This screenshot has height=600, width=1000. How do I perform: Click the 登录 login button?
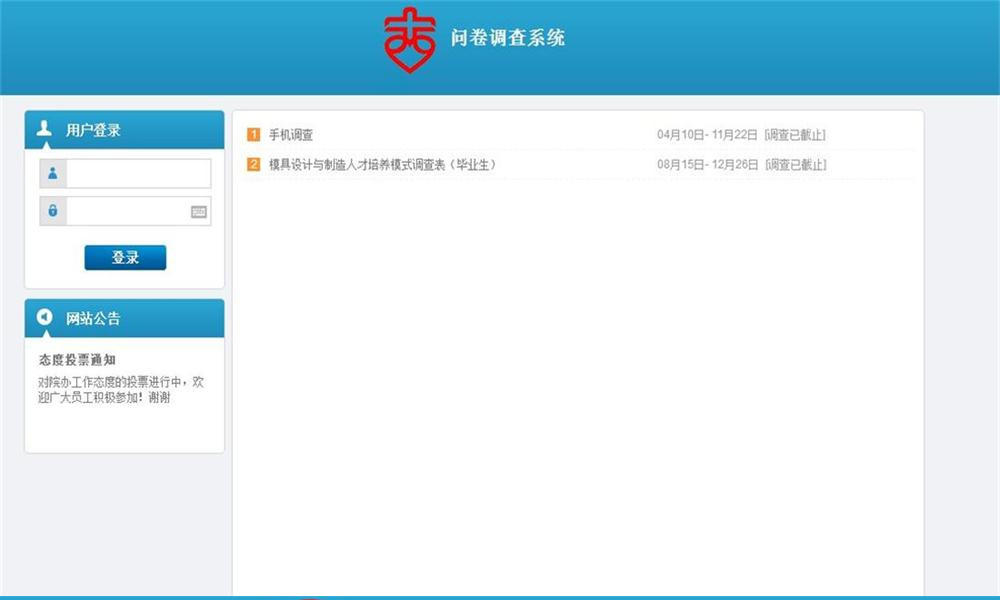point(125,258)
